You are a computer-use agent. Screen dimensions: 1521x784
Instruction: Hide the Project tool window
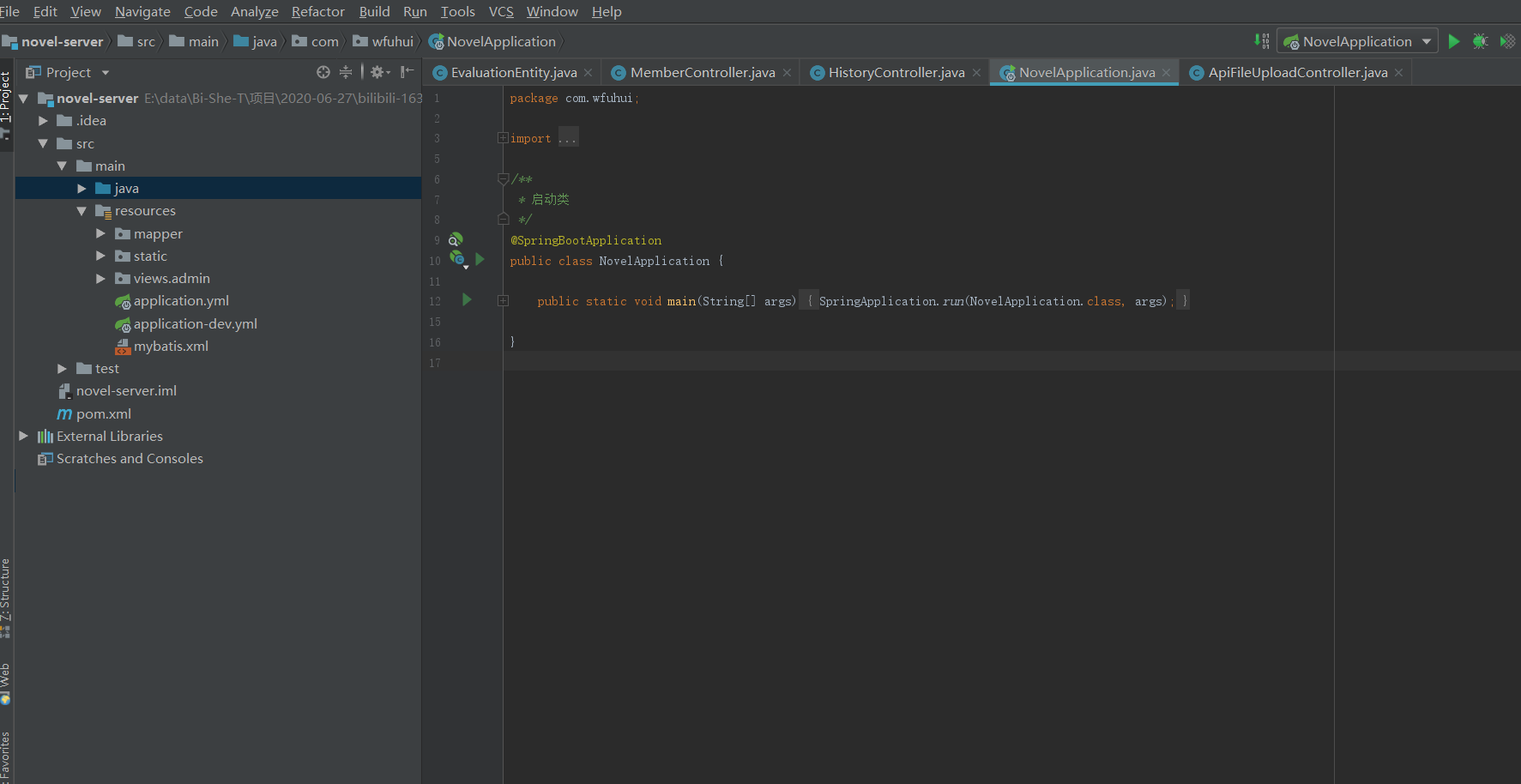(407, 72)
